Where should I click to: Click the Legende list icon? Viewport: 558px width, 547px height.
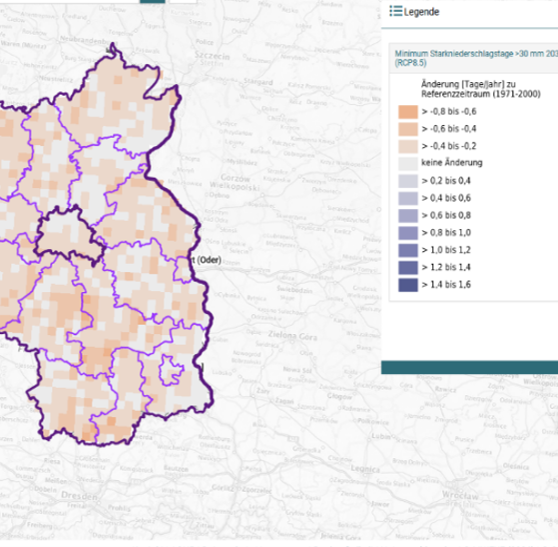tap(395, 11)
